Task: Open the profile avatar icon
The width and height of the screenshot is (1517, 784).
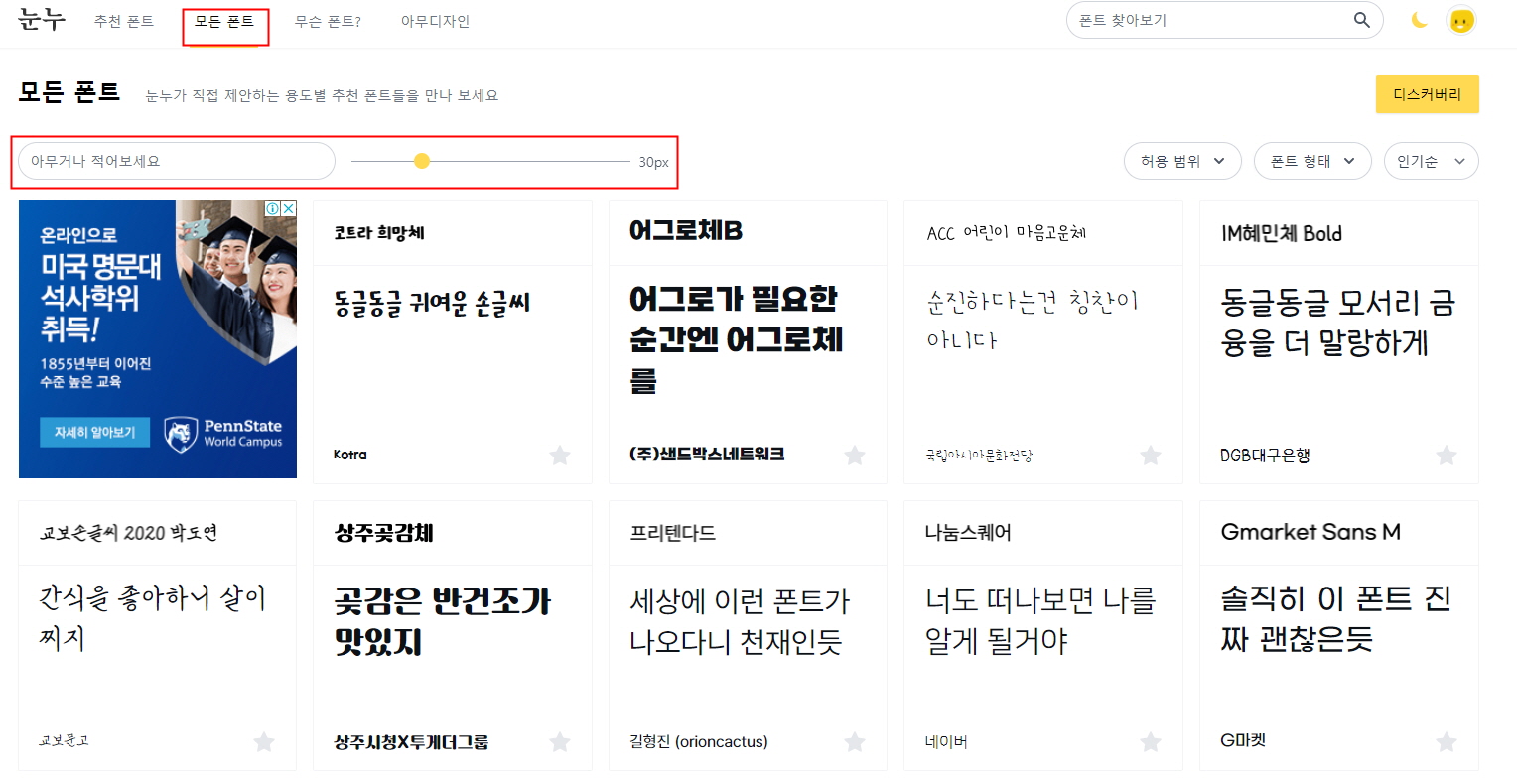Action: click(1460, 20)
